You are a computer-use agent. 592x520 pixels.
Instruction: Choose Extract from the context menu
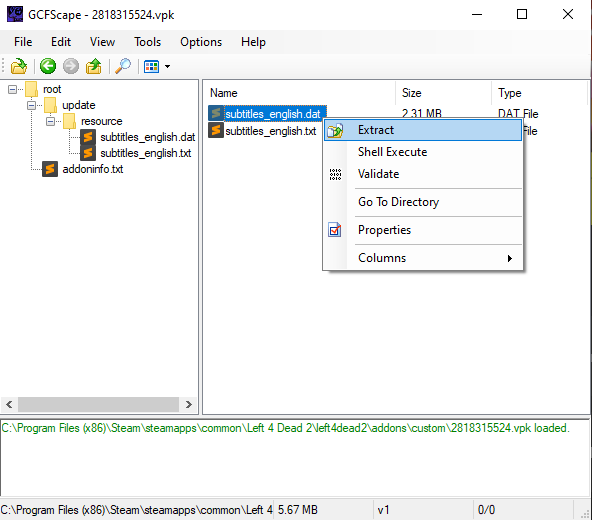click(423, 130)
